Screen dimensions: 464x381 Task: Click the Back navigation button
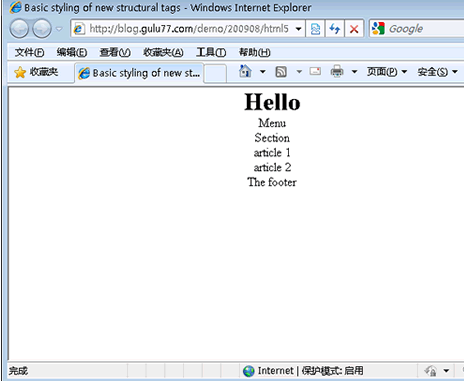coord(19,29)
